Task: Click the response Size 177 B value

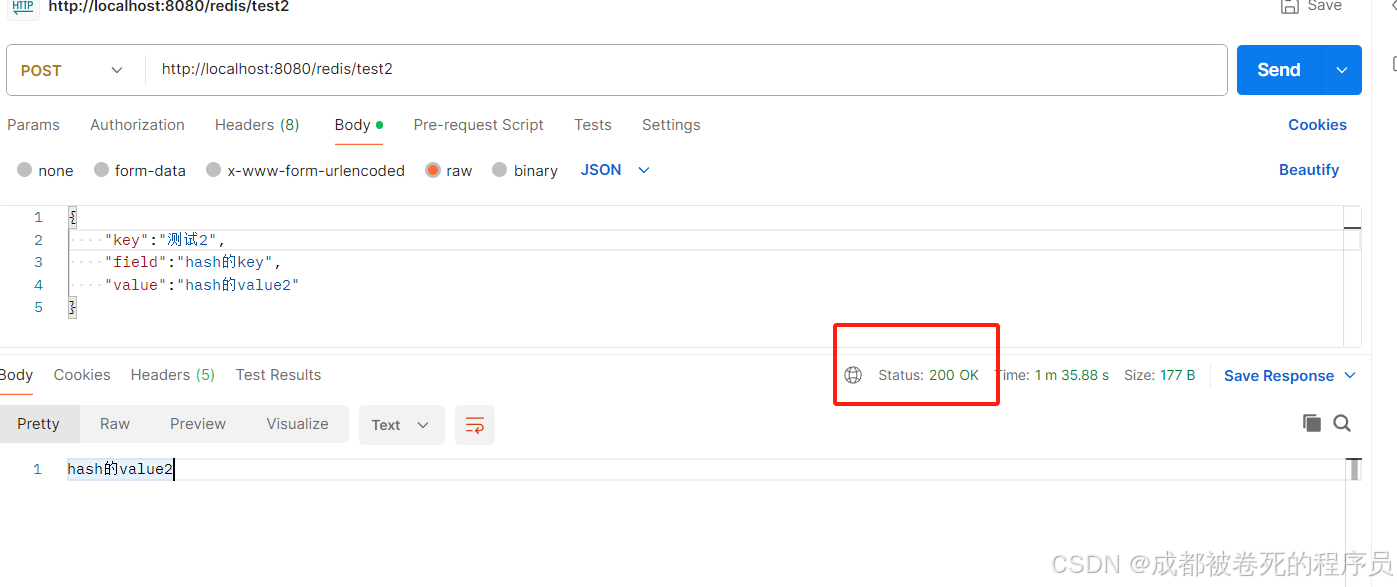Action: [1160, 375]
